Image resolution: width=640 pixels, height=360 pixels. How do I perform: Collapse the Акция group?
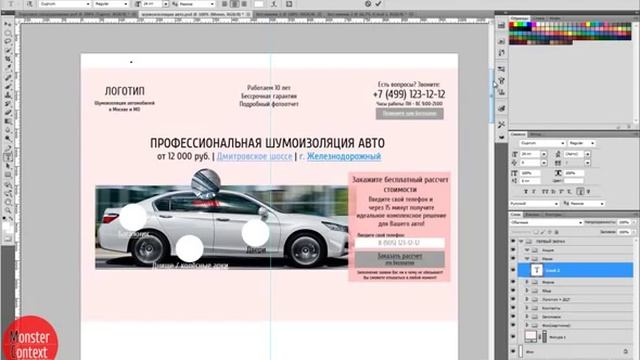(527, 250)
